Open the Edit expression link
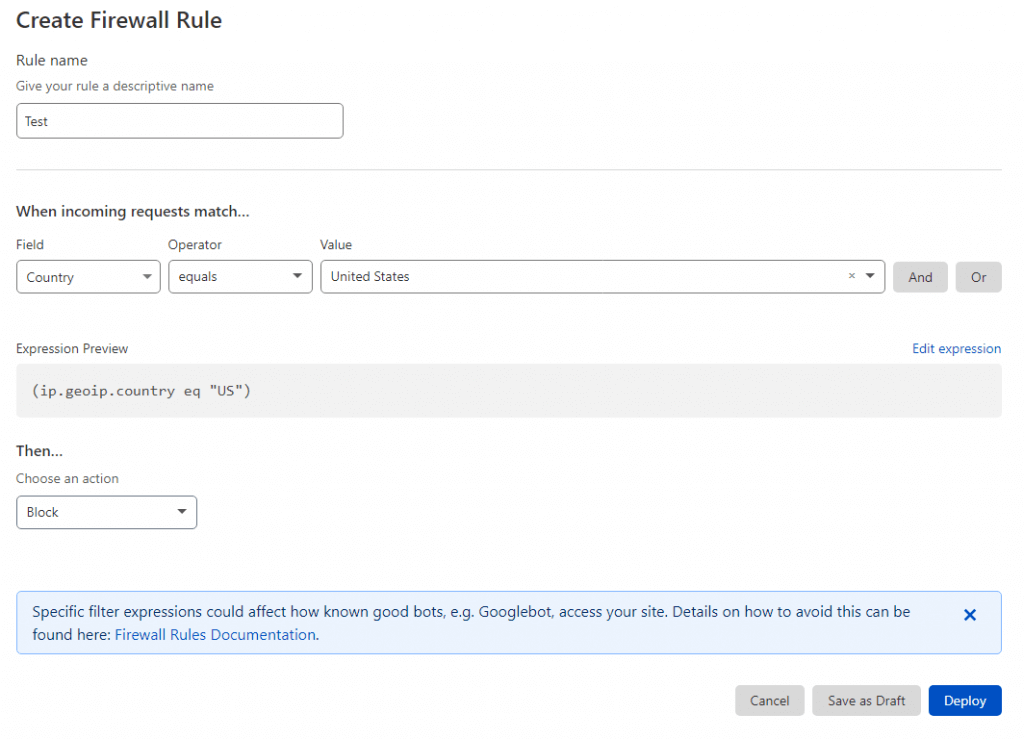 point(956,349)
